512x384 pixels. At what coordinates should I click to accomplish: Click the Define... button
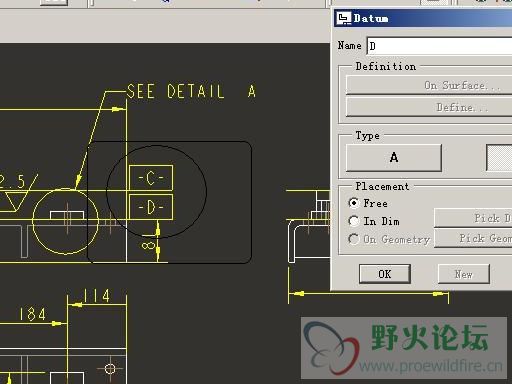click(429, 107)
